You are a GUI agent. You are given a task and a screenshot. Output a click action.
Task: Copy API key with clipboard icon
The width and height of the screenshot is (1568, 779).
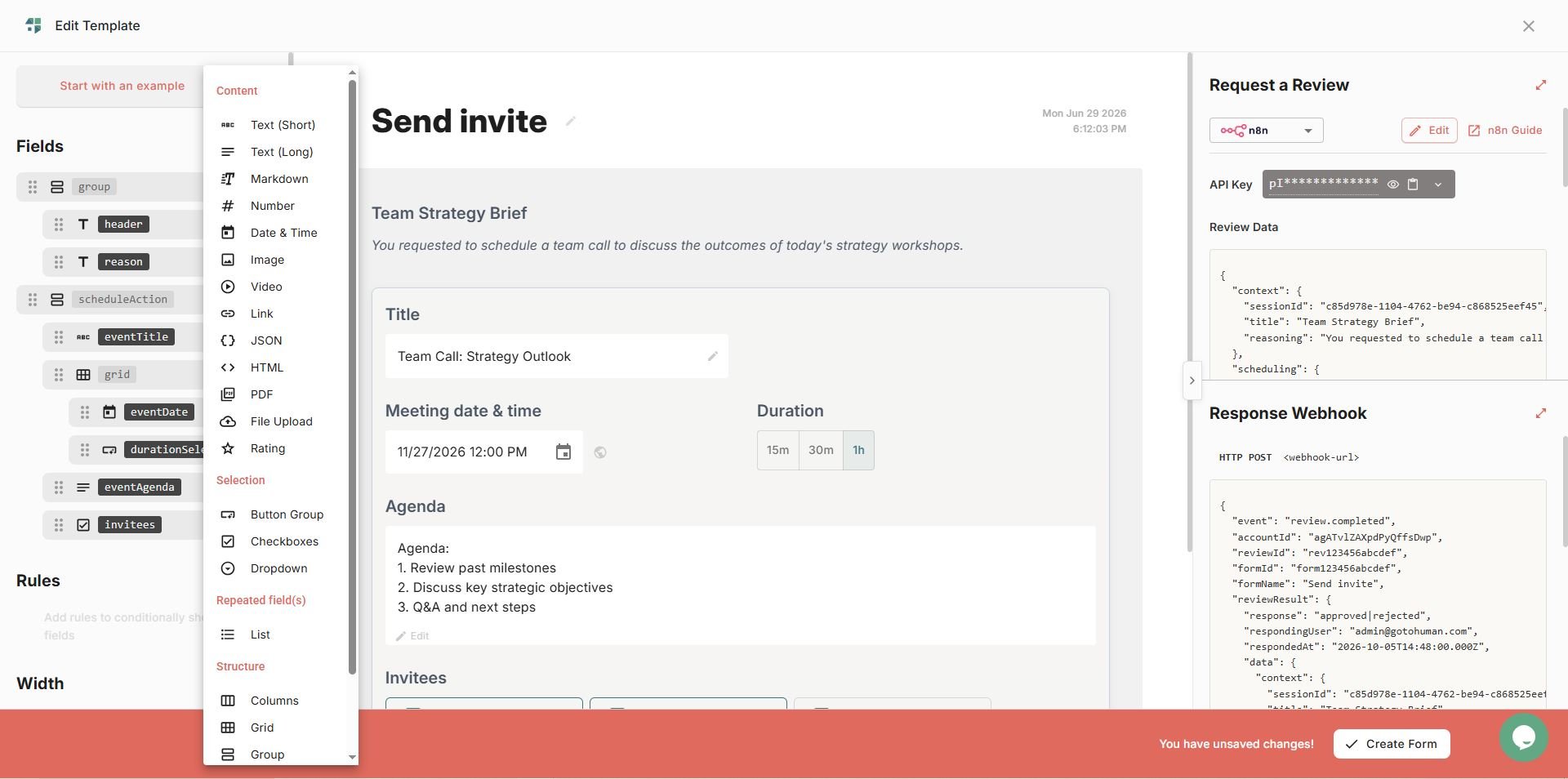1413,185
